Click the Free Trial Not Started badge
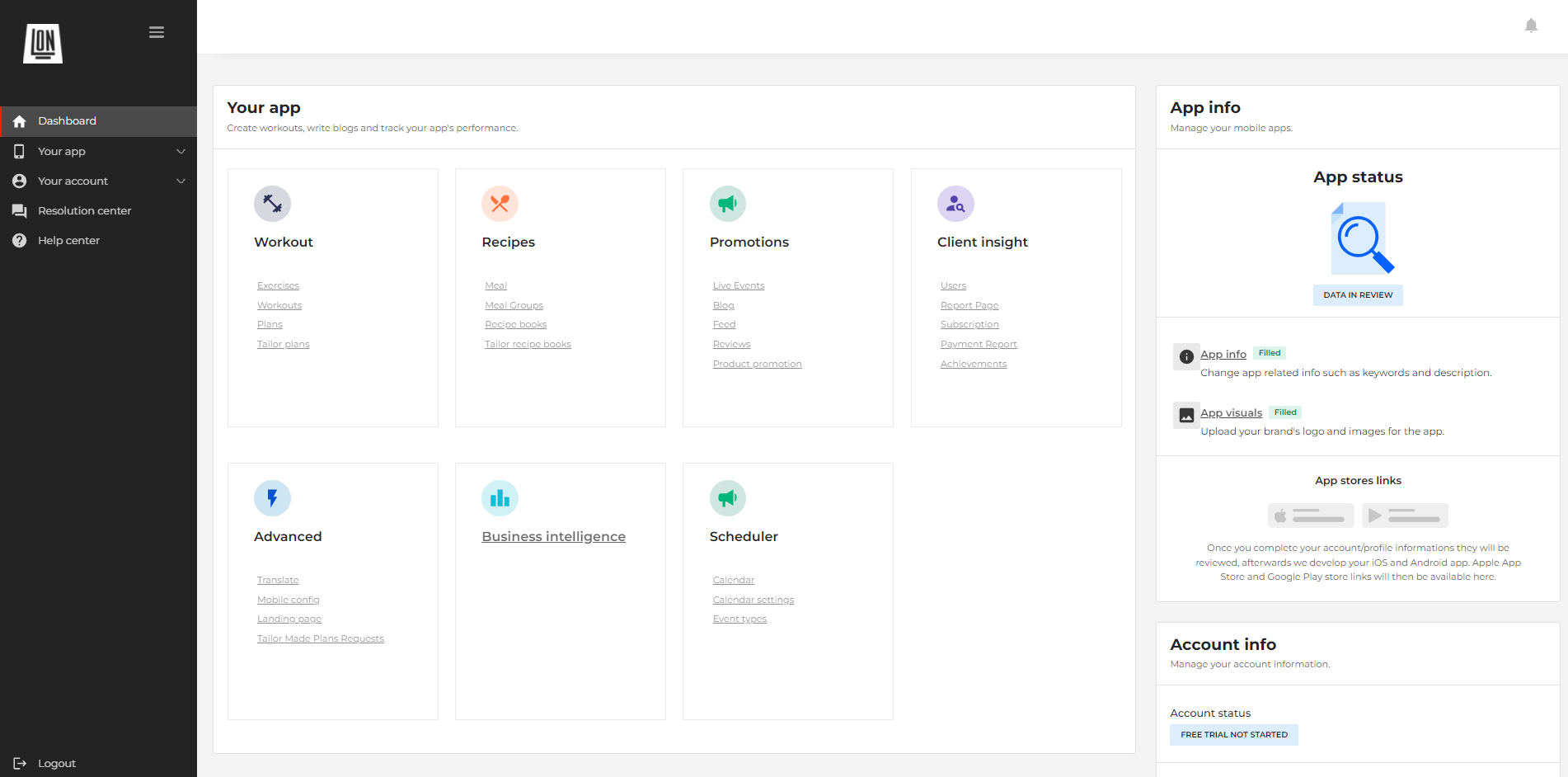 (x=1233, y=735)
